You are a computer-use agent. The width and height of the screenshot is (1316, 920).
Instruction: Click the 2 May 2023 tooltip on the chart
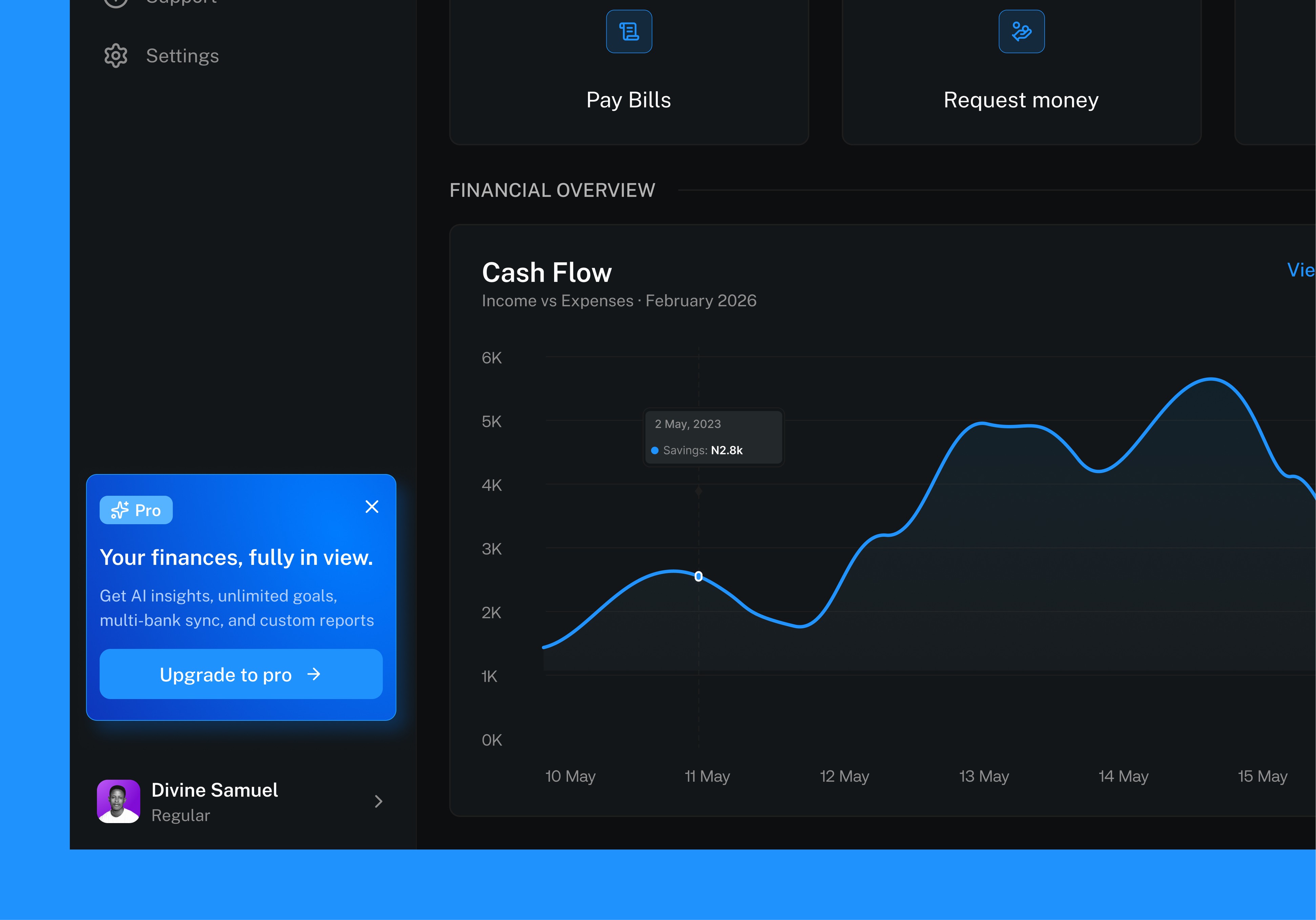(713, 437)
